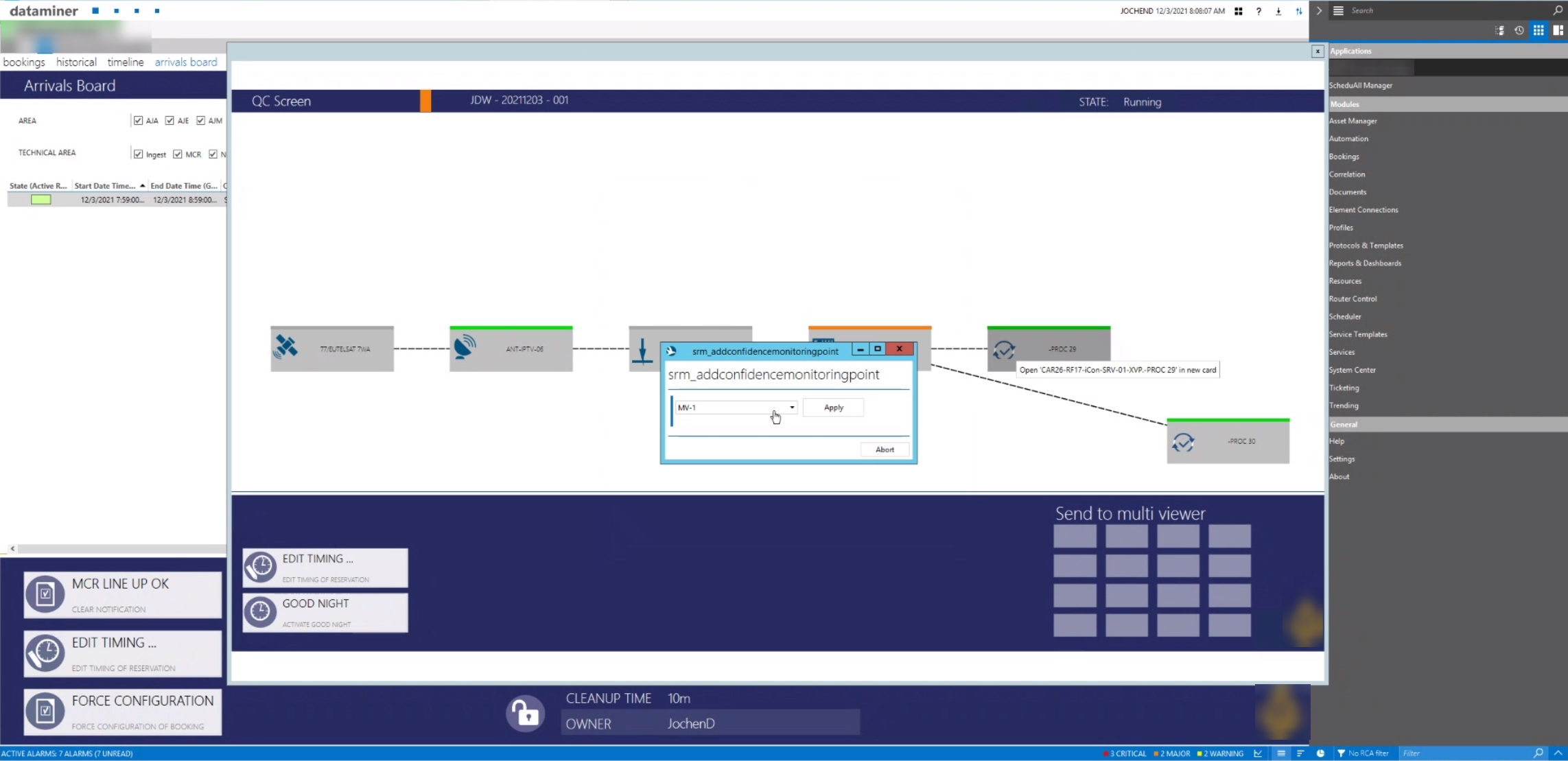Uncheck the AJA area checkbox
1568x761 pixels.
pos(139,121)
